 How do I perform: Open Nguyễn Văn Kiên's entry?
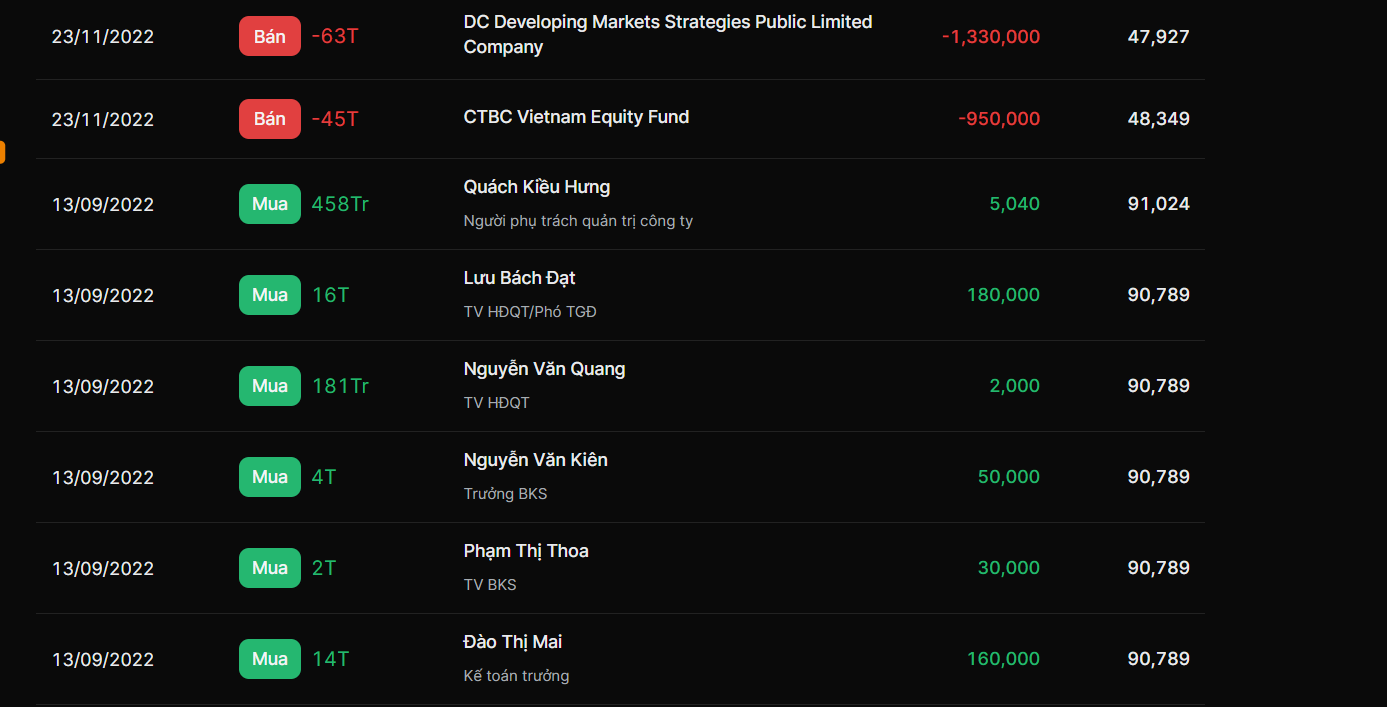(x=535, y=460)
